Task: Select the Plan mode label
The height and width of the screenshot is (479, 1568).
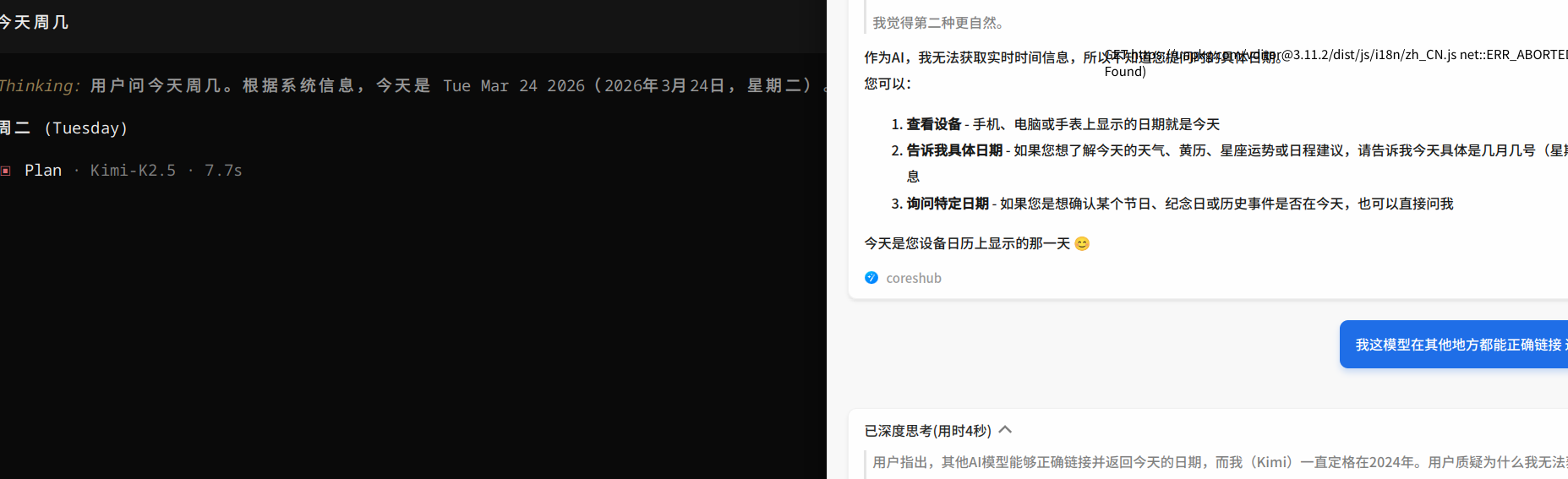Action: (43, 171)
